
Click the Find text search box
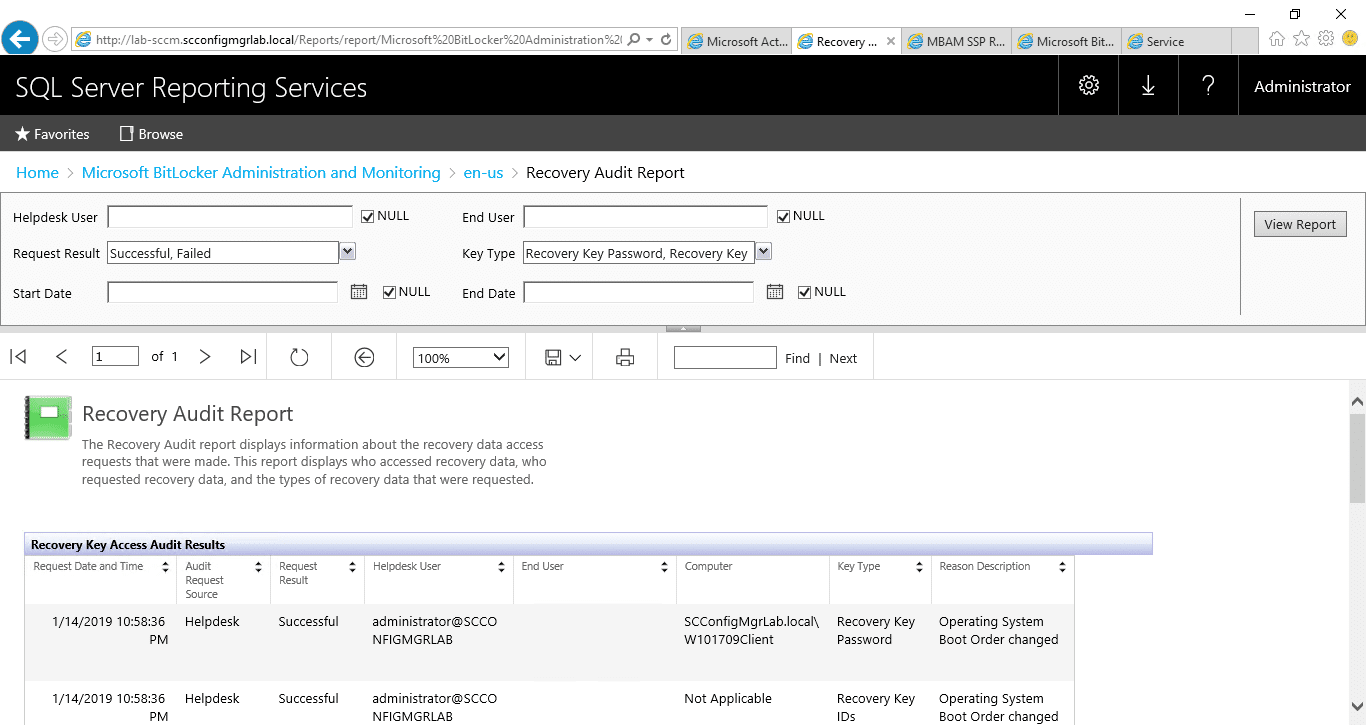tap(725, 357)
